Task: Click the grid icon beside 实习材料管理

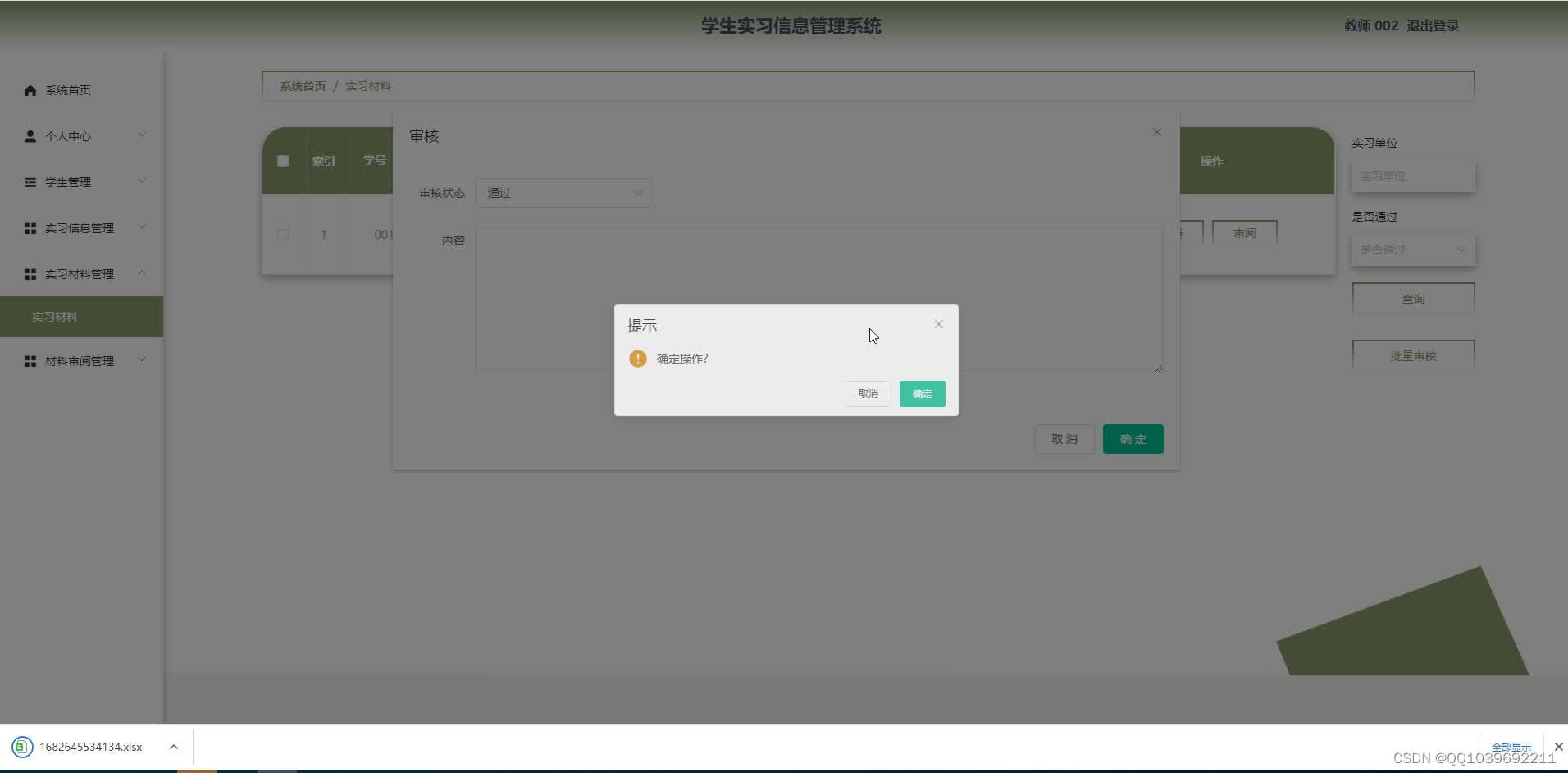Action: pos(30,274)
